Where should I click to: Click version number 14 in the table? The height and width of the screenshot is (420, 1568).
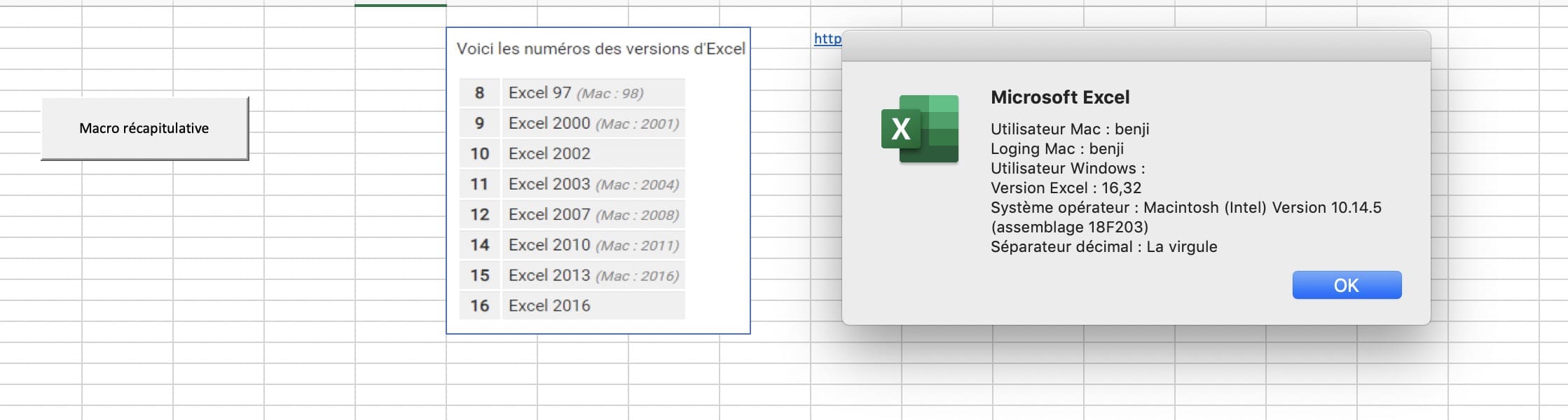point(479,245)
